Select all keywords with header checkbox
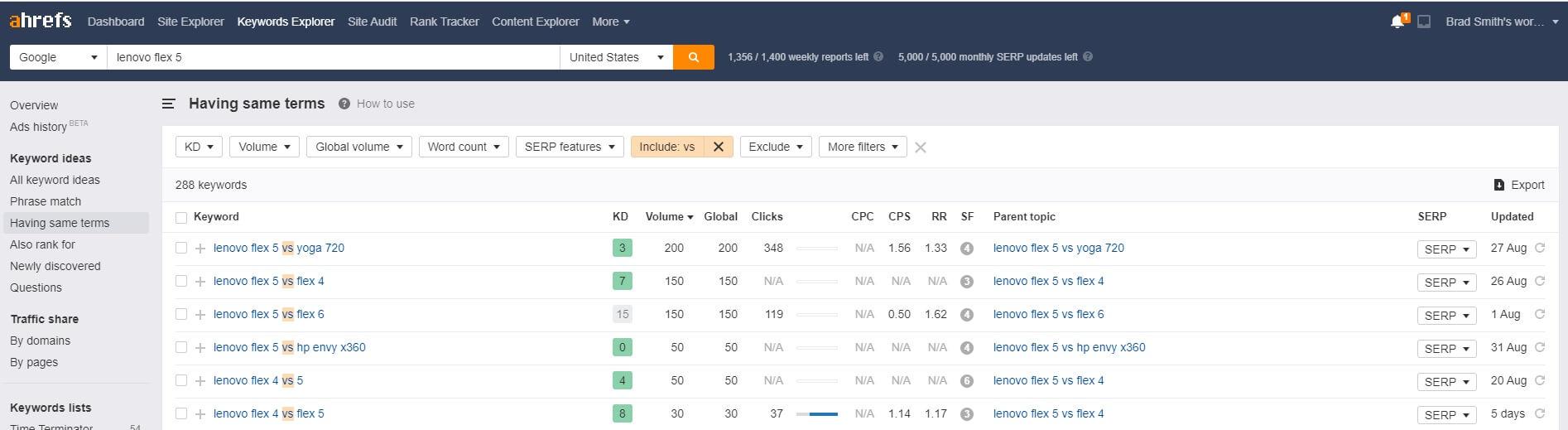Image resolution: width=1568 pixels, height=430 pixels. click(181, 217)
